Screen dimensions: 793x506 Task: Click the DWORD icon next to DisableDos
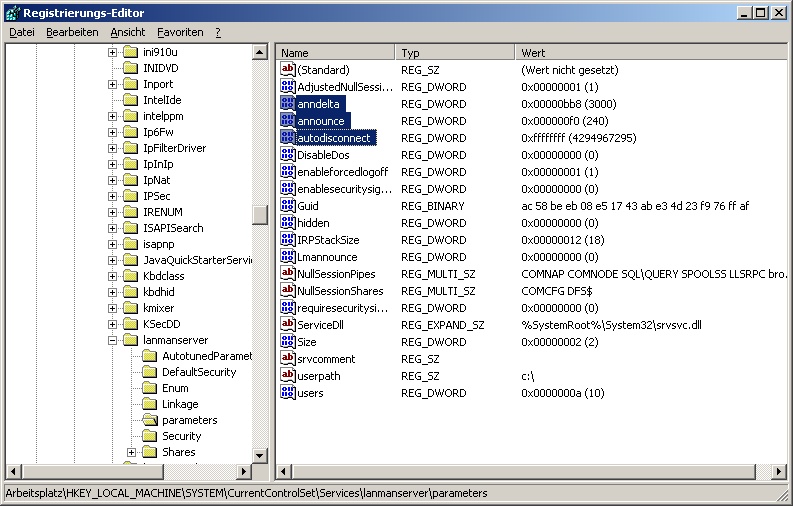coord(288,155)
